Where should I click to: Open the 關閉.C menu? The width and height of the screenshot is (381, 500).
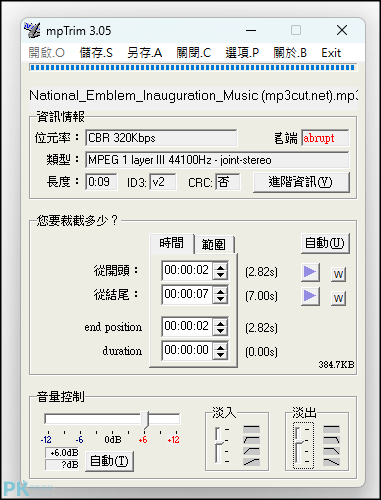(x=194, y=53)
